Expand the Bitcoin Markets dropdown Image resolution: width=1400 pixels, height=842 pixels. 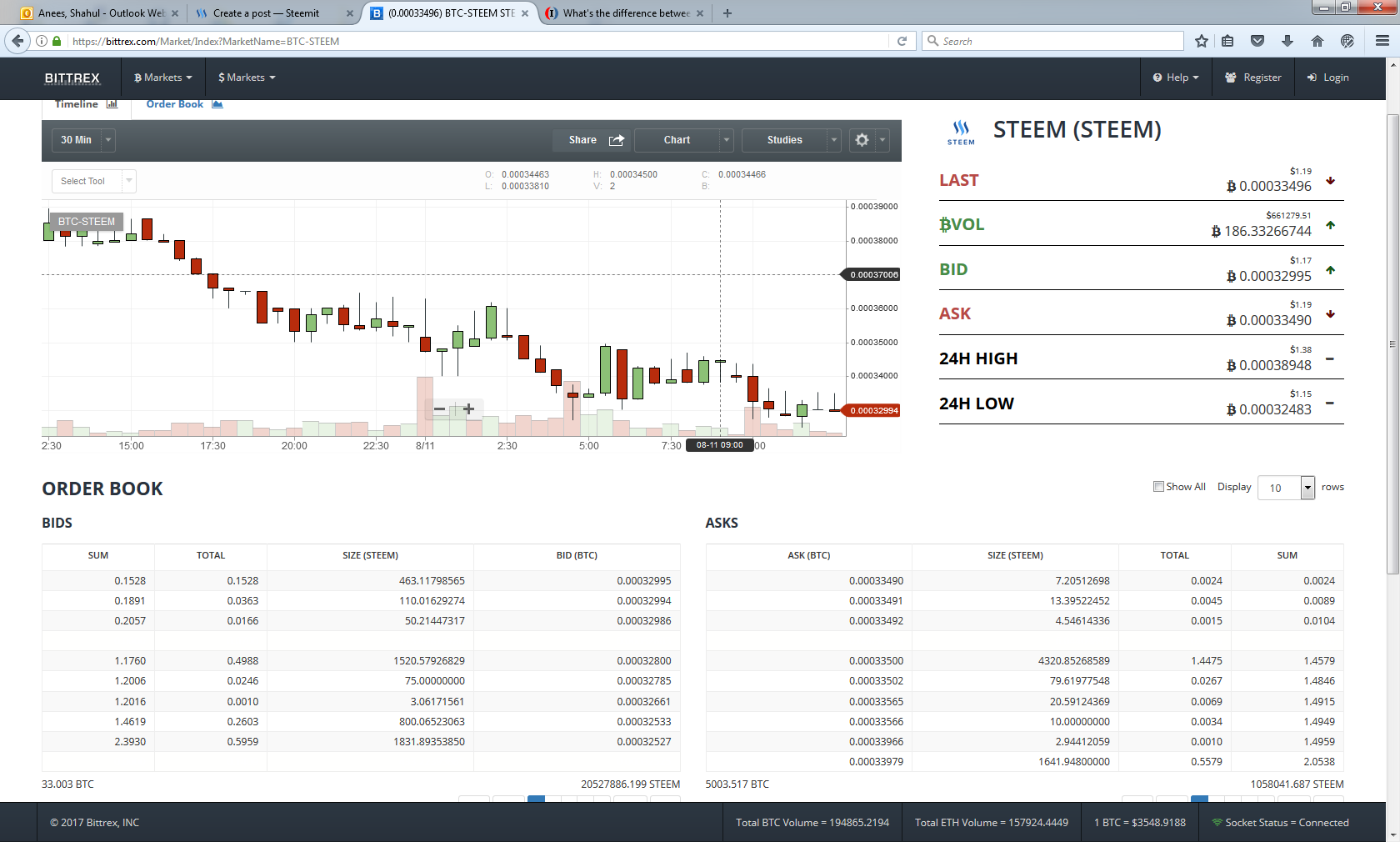(163, 78)
